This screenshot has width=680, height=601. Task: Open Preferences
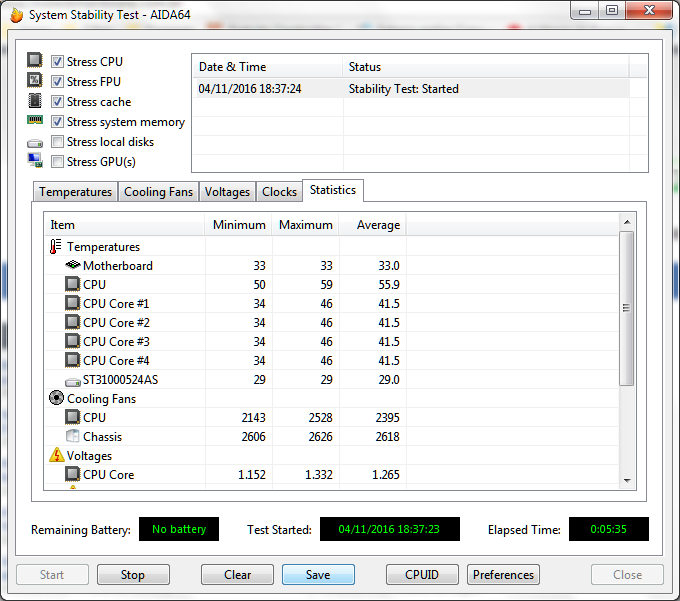[x=503, y=575]
